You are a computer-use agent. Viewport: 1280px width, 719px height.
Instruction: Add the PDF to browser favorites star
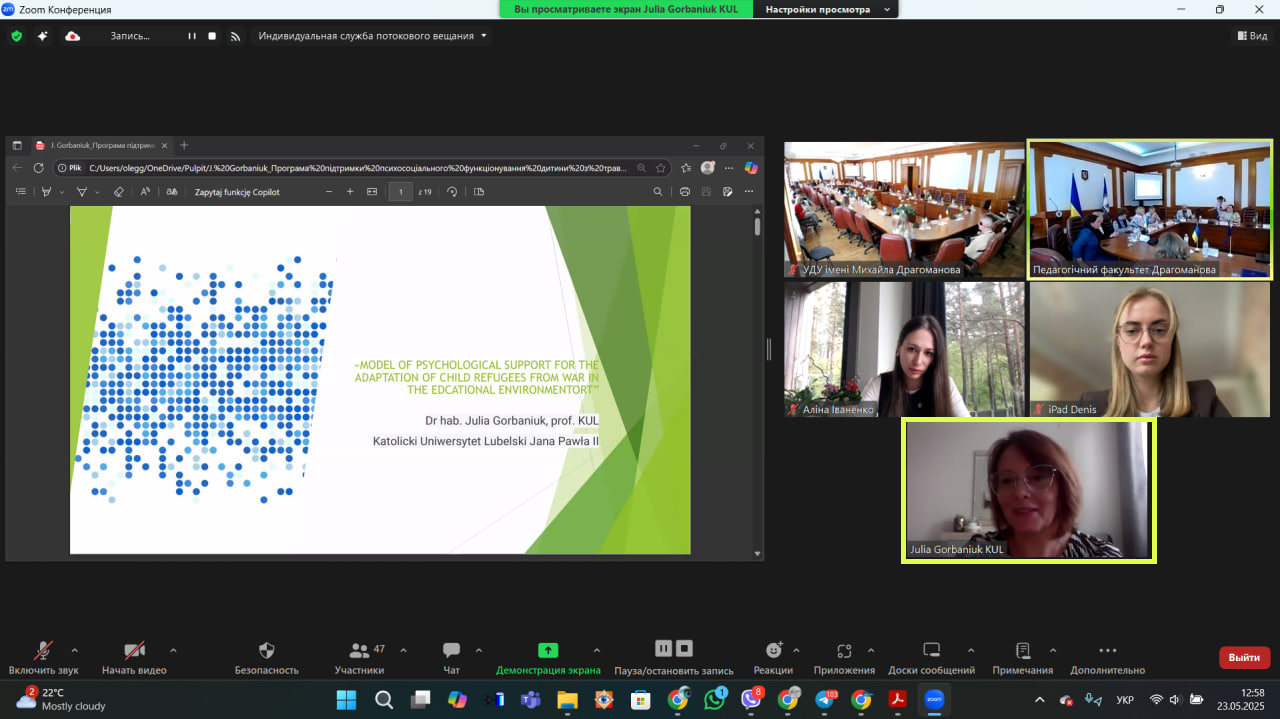[x=661, y=168]
